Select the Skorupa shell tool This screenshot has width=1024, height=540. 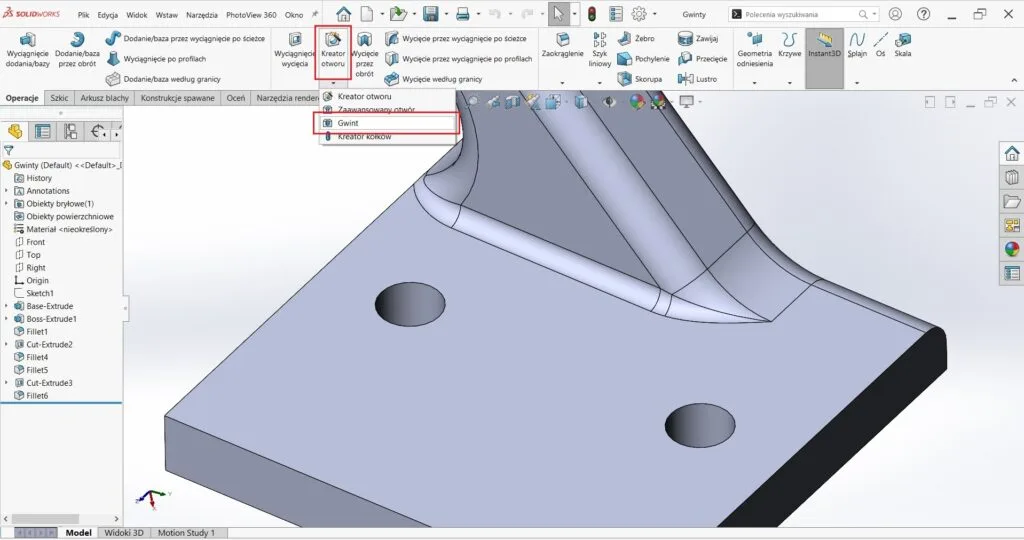[639, 79]
